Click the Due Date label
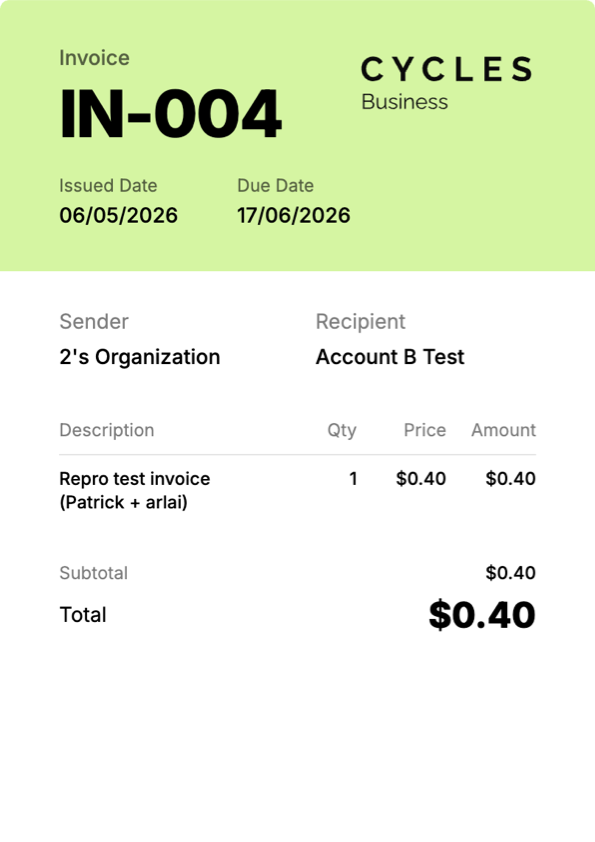Viewport: 595px width, 842px height. point(275,186)
